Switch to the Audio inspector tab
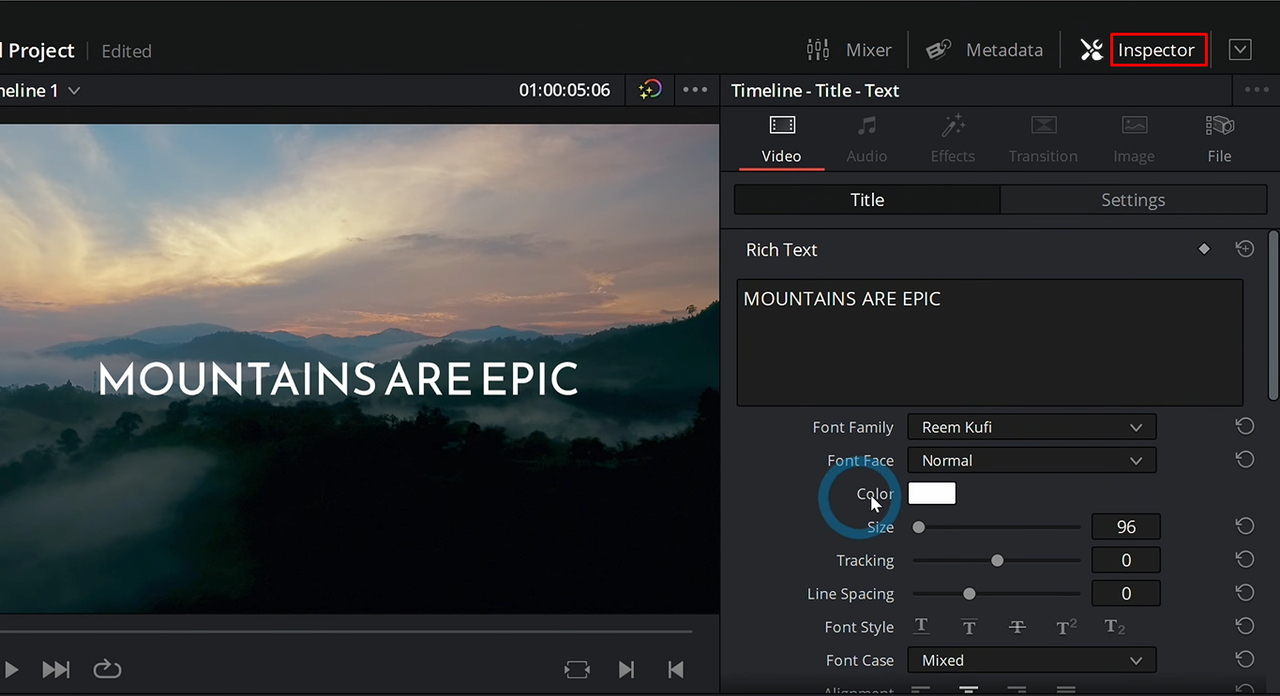This screenshot has width=1280, height=696. point(867,139)
